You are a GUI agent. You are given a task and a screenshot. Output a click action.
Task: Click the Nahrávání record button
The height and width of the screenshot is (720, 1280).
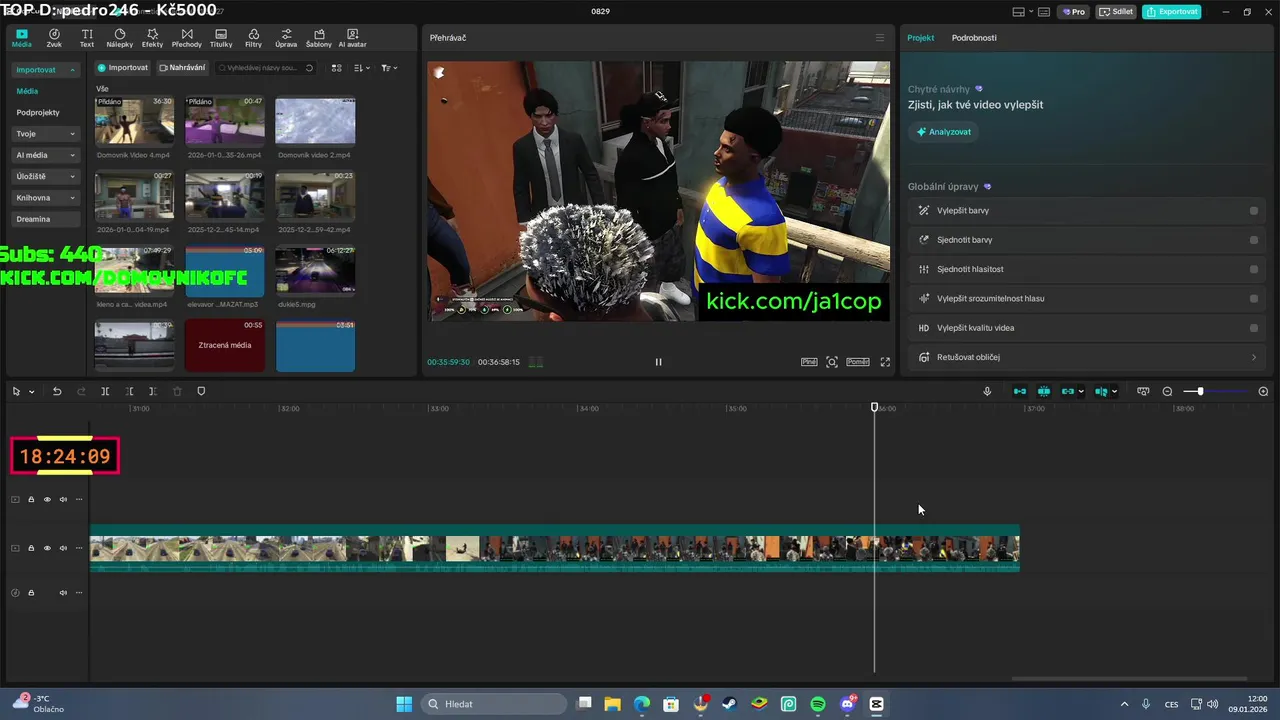click(182, 68)
